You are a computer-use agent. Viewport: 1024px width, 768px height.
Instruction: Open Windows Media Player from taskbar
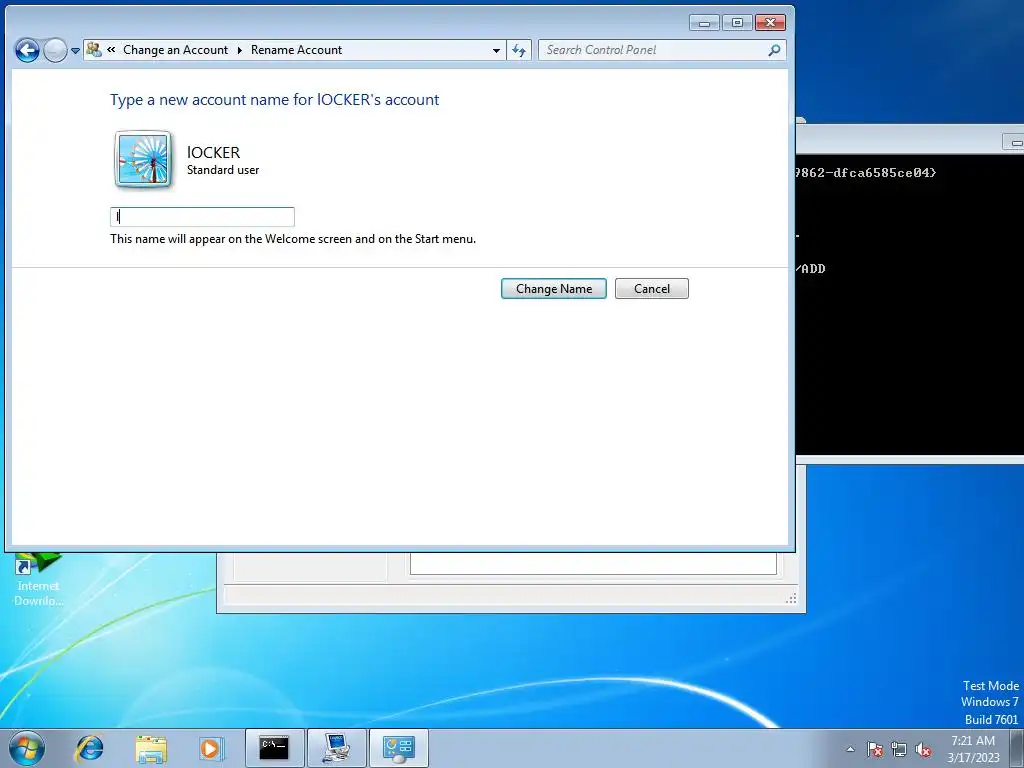coord(211,748)
